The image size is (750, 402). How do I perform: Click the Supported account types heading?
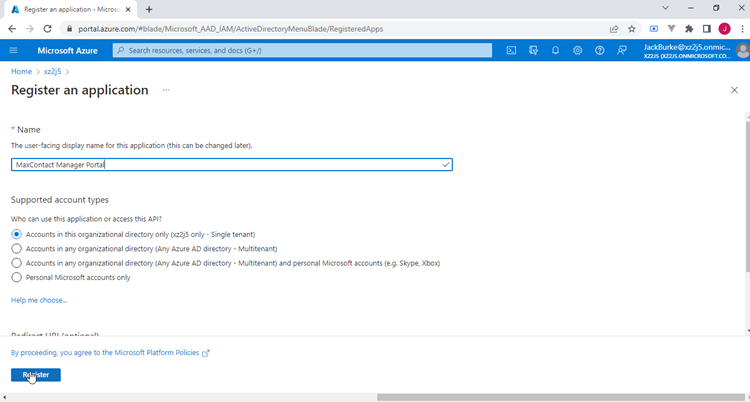click(x=60, y=200)
